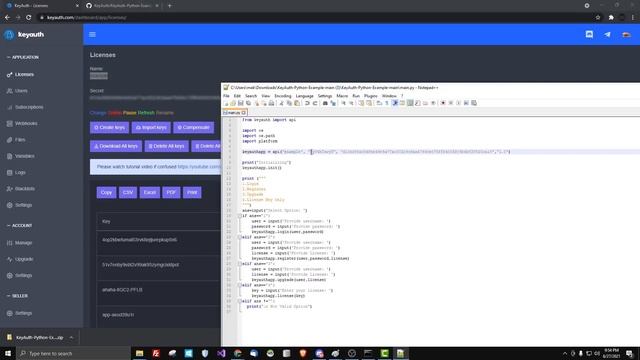This screenshot has width=640, height=360.
Task: Open Manage under the Account section
Action: point(19,243)
